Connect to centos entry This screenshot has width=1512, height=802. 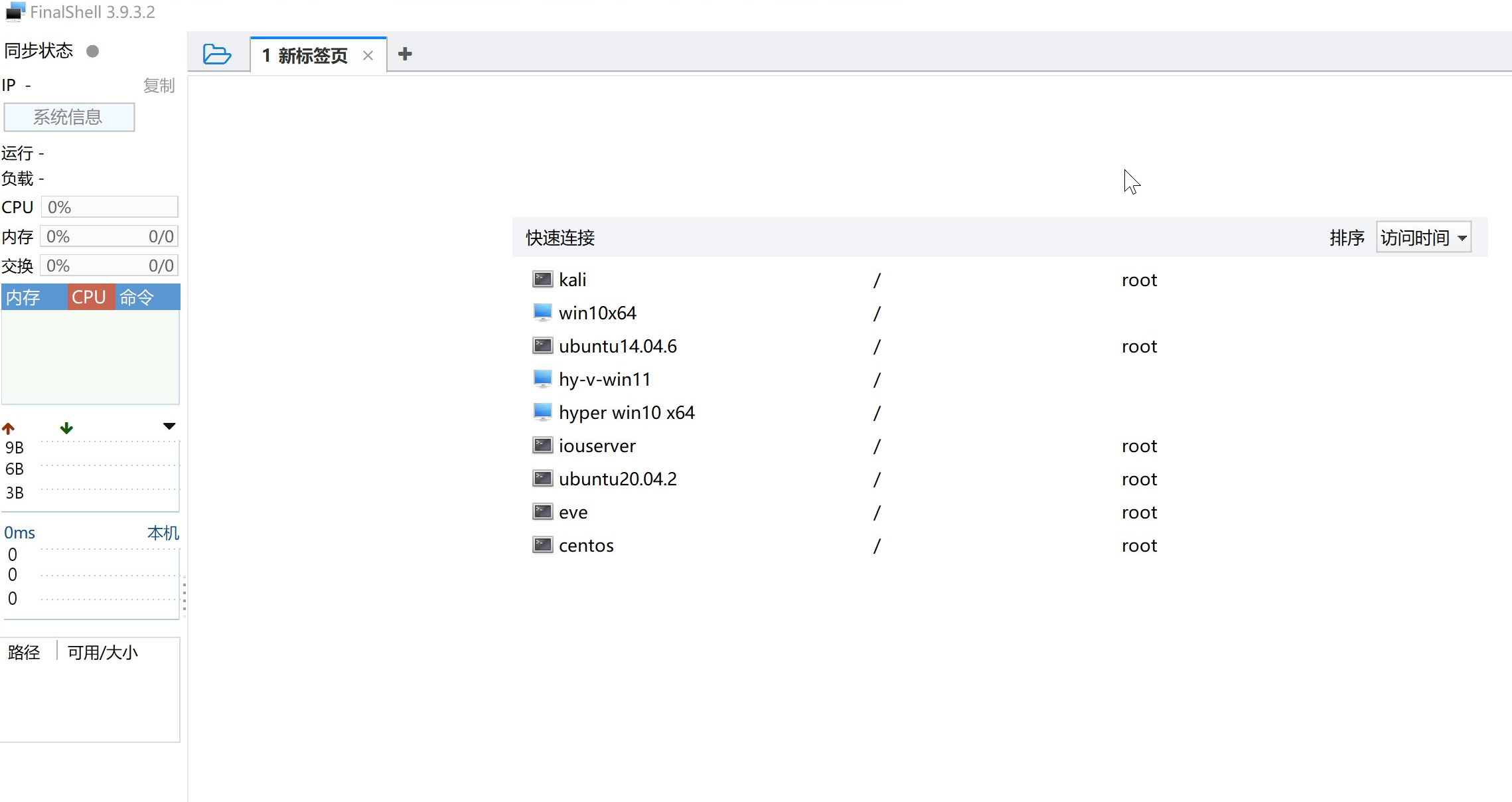[586, 545]
